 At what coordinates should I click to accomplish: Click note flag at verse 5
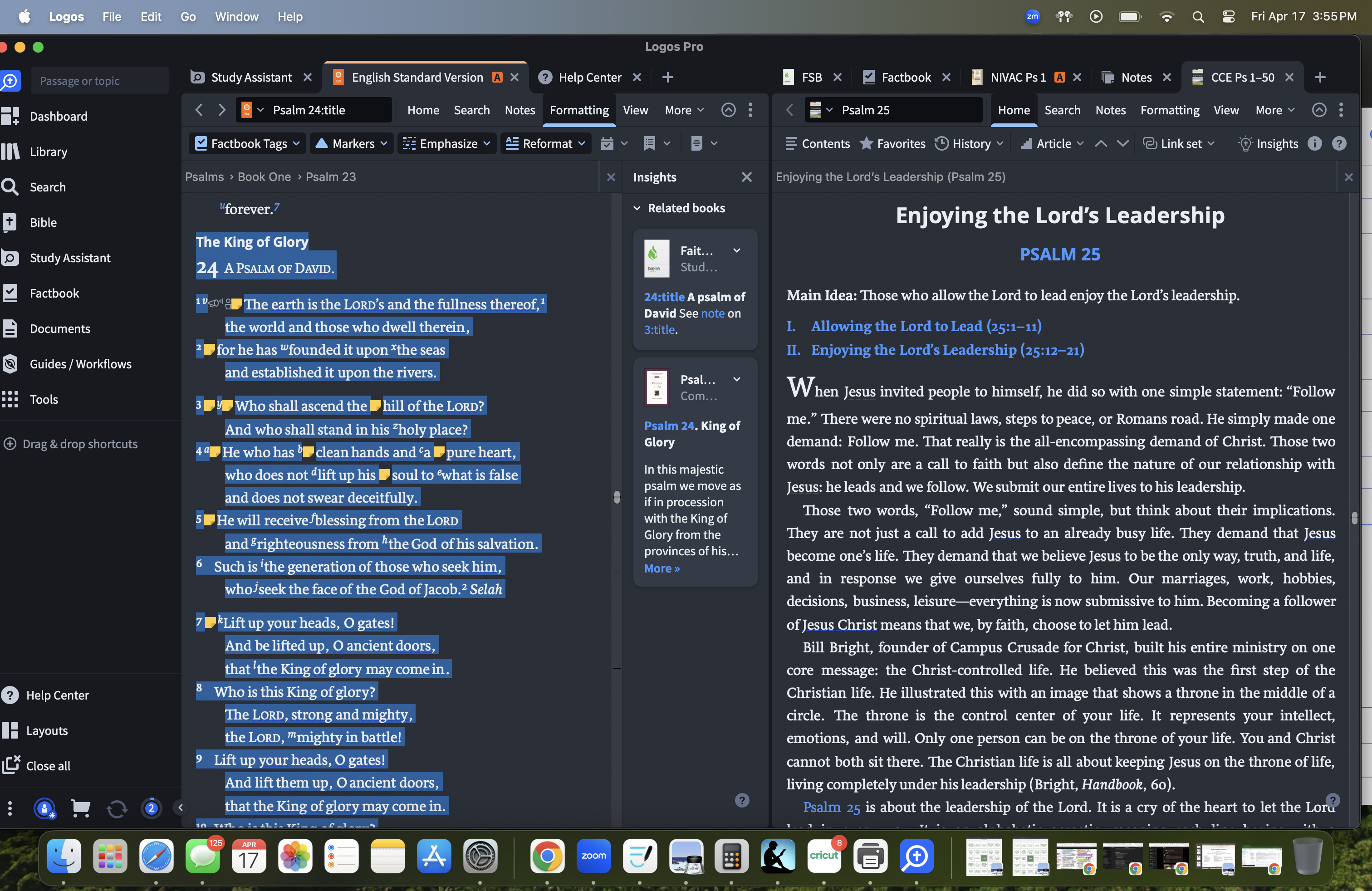pyautogui.click(x=210, y=520)
